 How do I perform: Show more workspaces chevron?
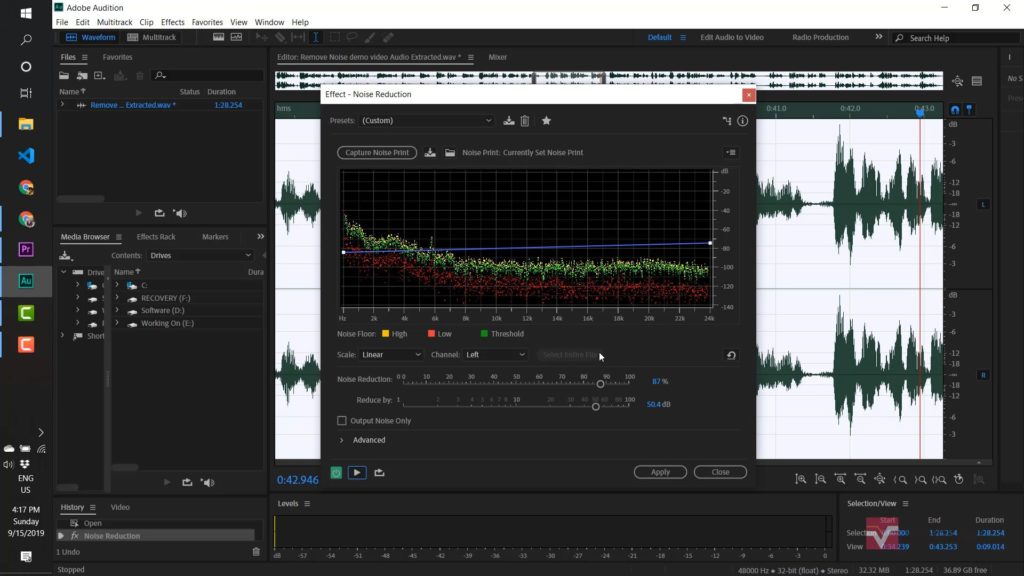pyautogui.click(x=879, y=37)
